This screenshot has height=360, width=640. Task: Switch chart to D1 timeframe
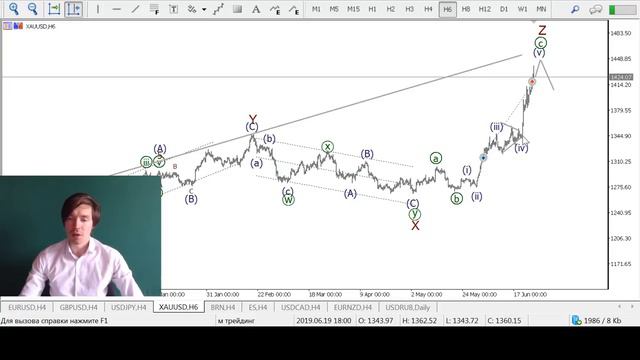pyautogui.click(x=504, y=9)
